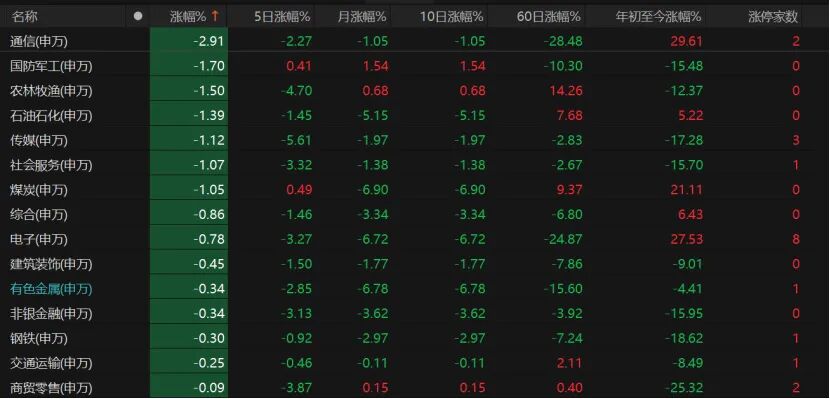830x399 pixels.
Task: Click 建筑装饰 daily change -0.45
Action: tap(209, 264)
